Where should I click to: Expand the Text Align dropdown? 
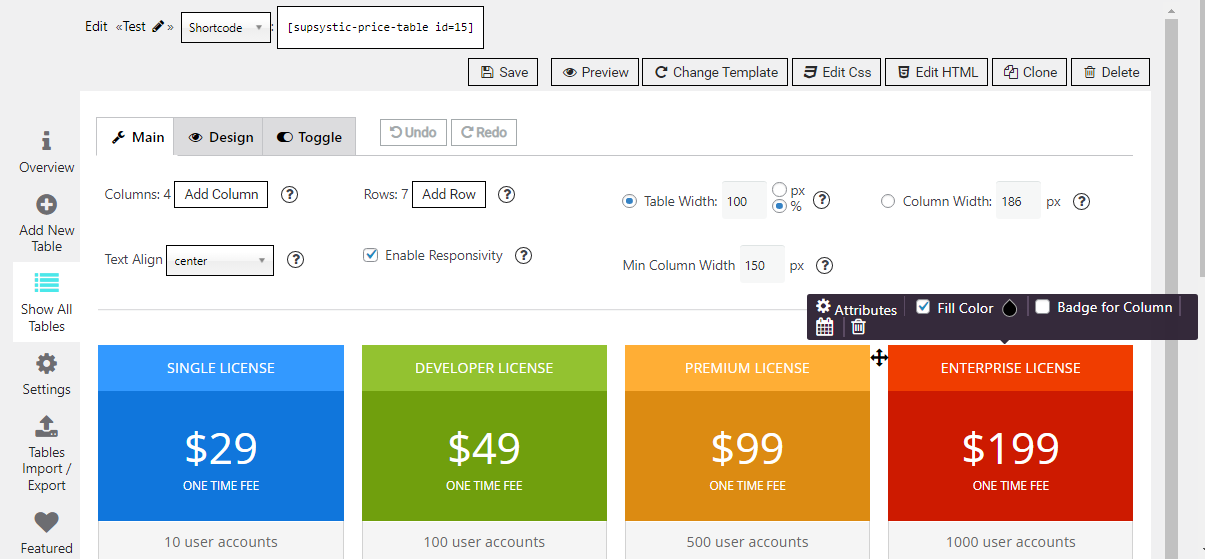click(x=219, y=261)
